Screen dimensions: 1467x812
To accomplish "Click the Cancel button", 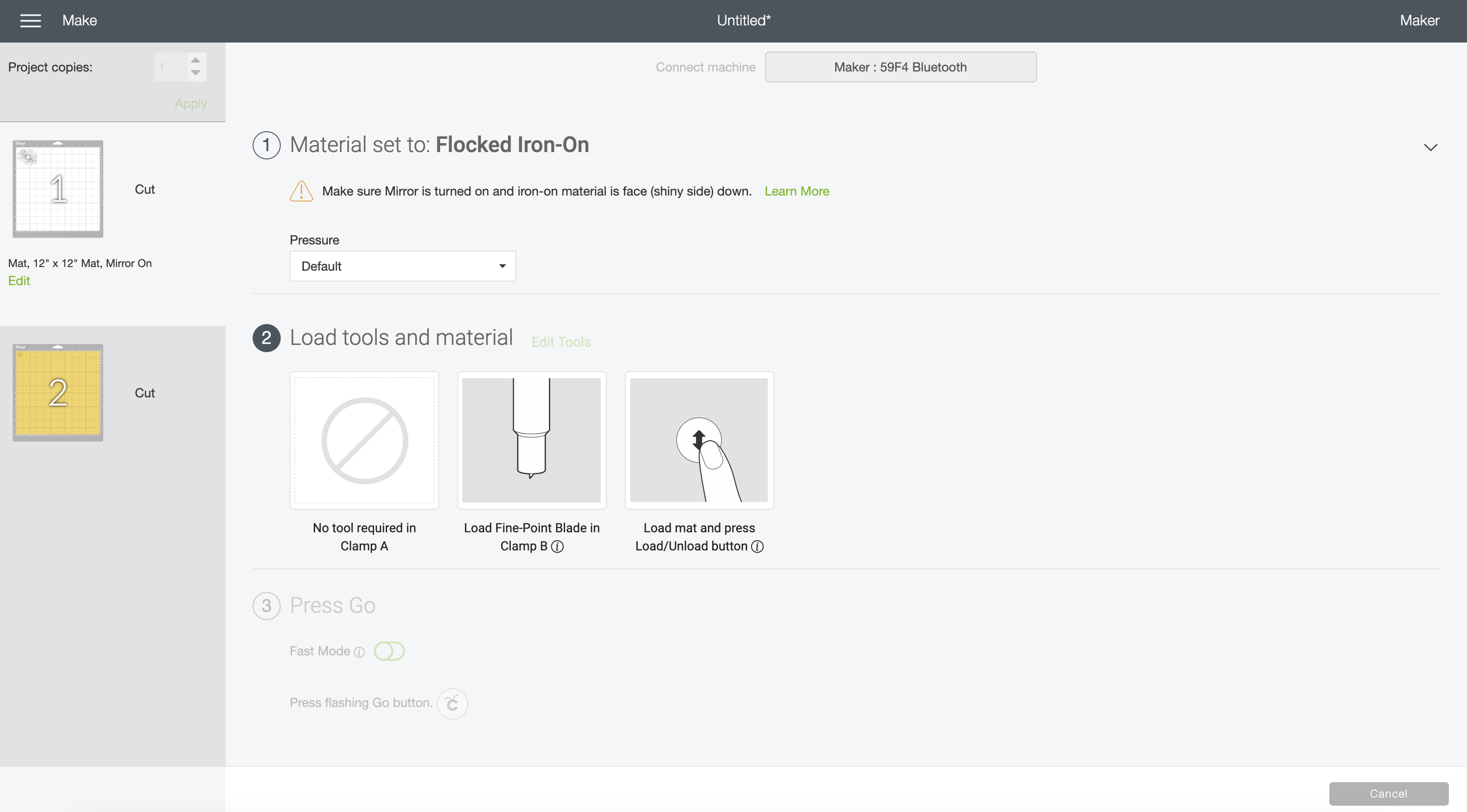I will point(1388,793).
